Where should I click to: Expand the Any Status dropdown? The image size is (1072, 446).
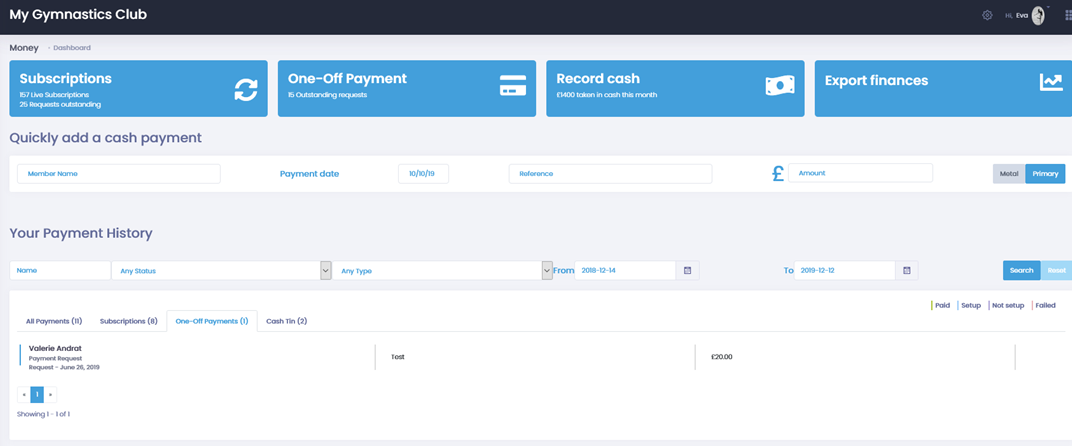325,270
